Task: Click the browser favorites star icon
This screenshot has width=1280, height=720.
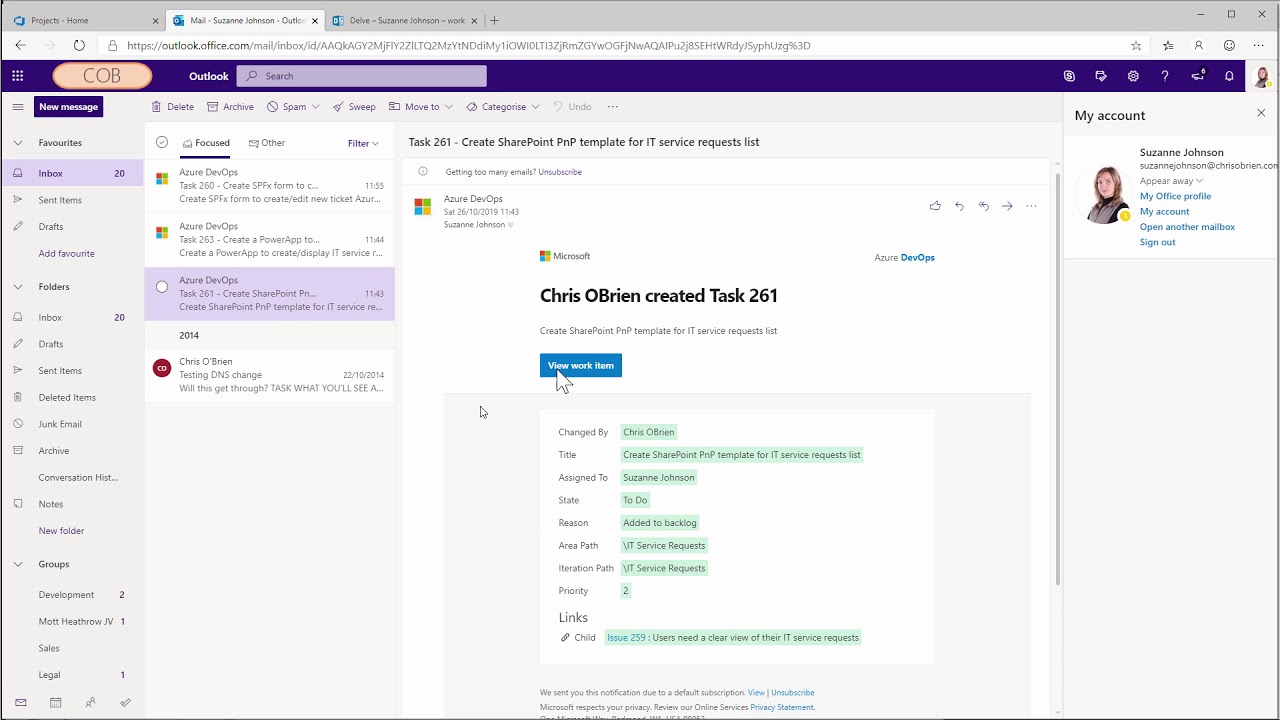Action: [1136, 45]
